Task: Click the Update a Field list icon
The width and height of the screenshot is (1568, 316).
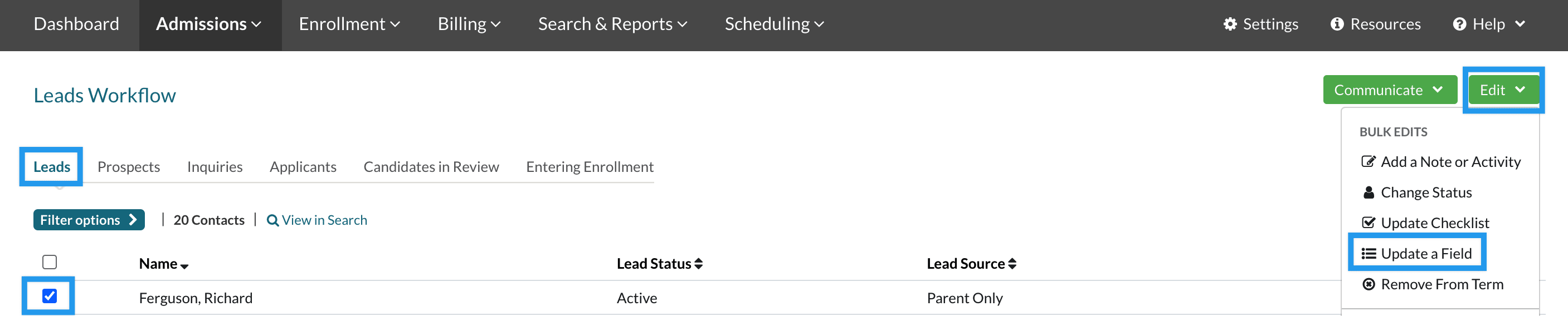Action: [1369, 253]
